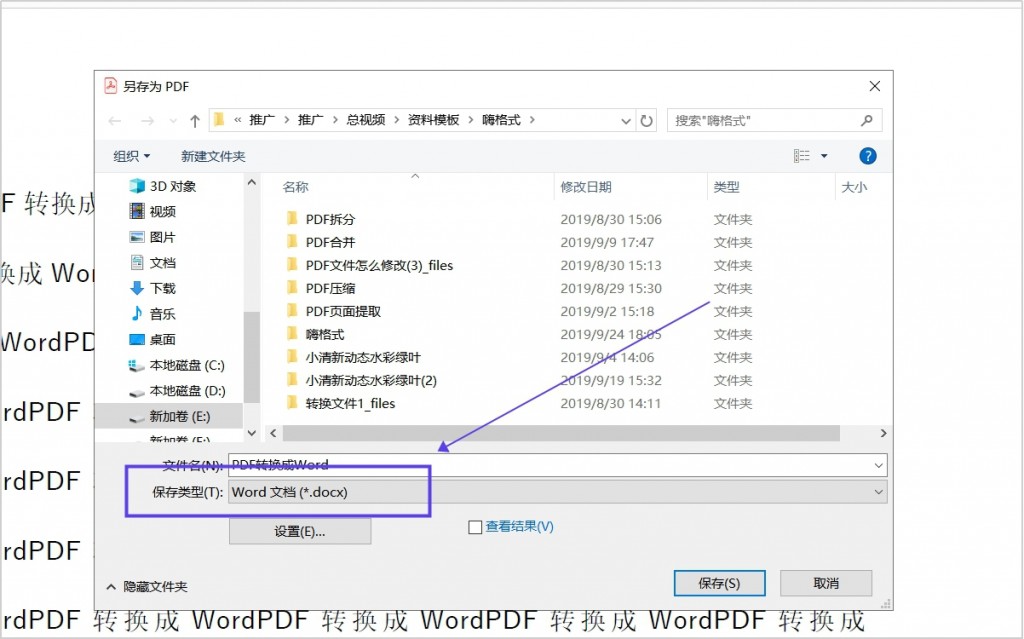The height and width of the screenshot is (639, 1024).
Task: Sort by the 名称 column header
Action: (x=295, y=187)
